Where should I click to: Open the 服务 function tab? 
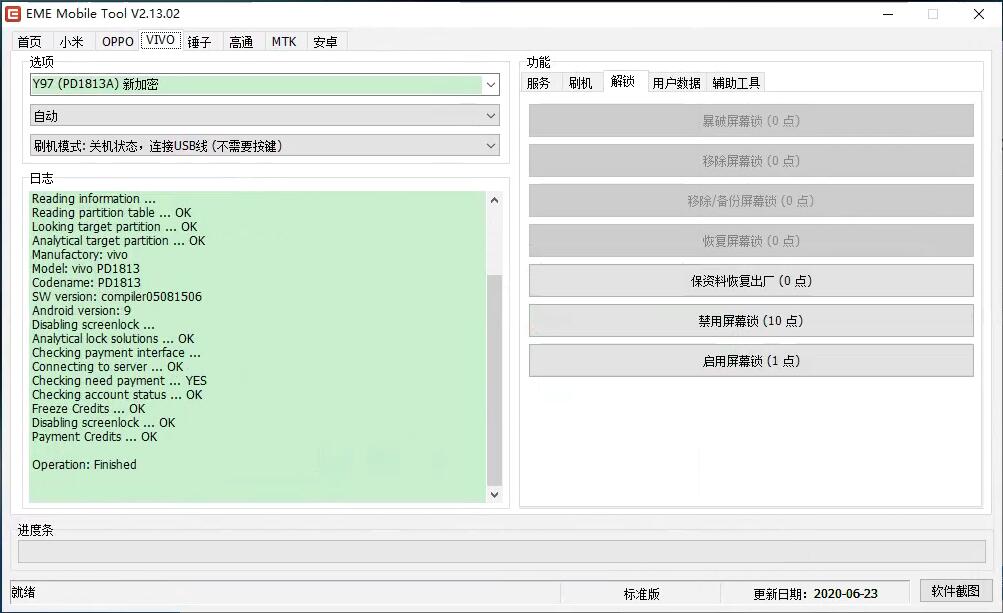coord(539,83)
